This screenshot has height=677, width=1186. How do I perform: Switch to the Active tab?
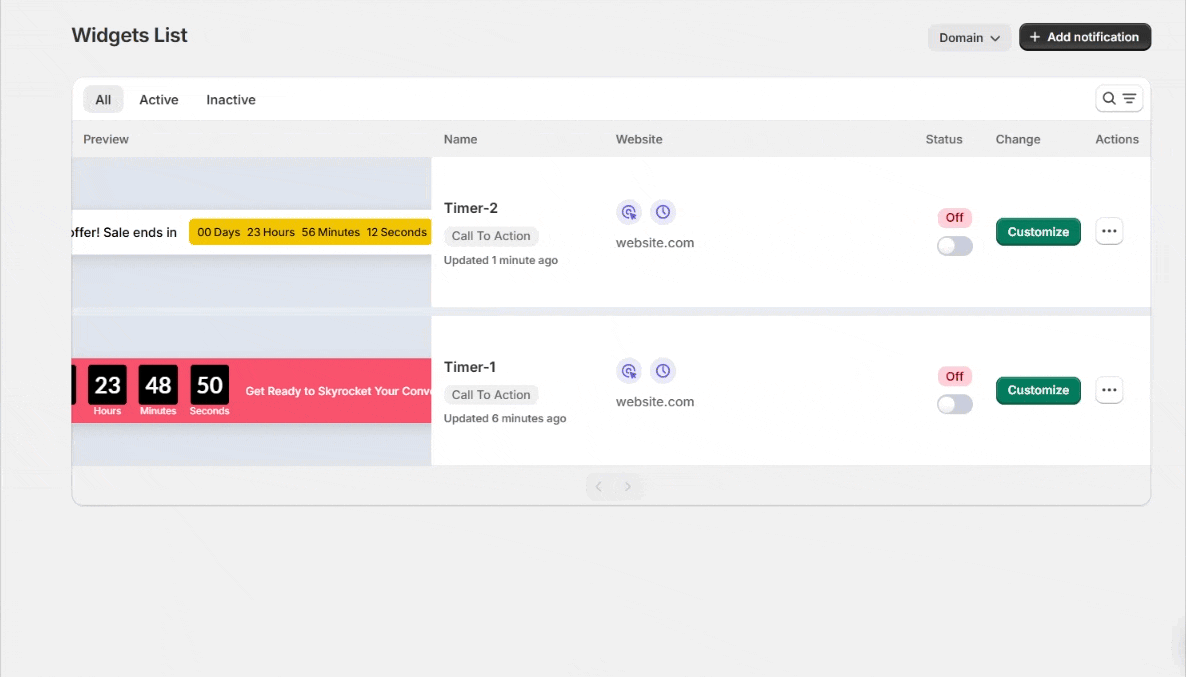pyautogui.click(x=159, y=100)
